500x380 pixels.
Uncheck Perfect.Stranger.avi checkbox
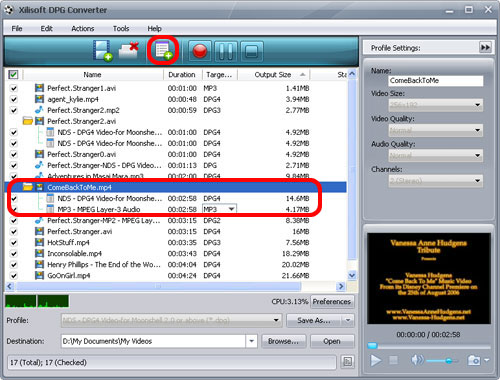[14, 231]
